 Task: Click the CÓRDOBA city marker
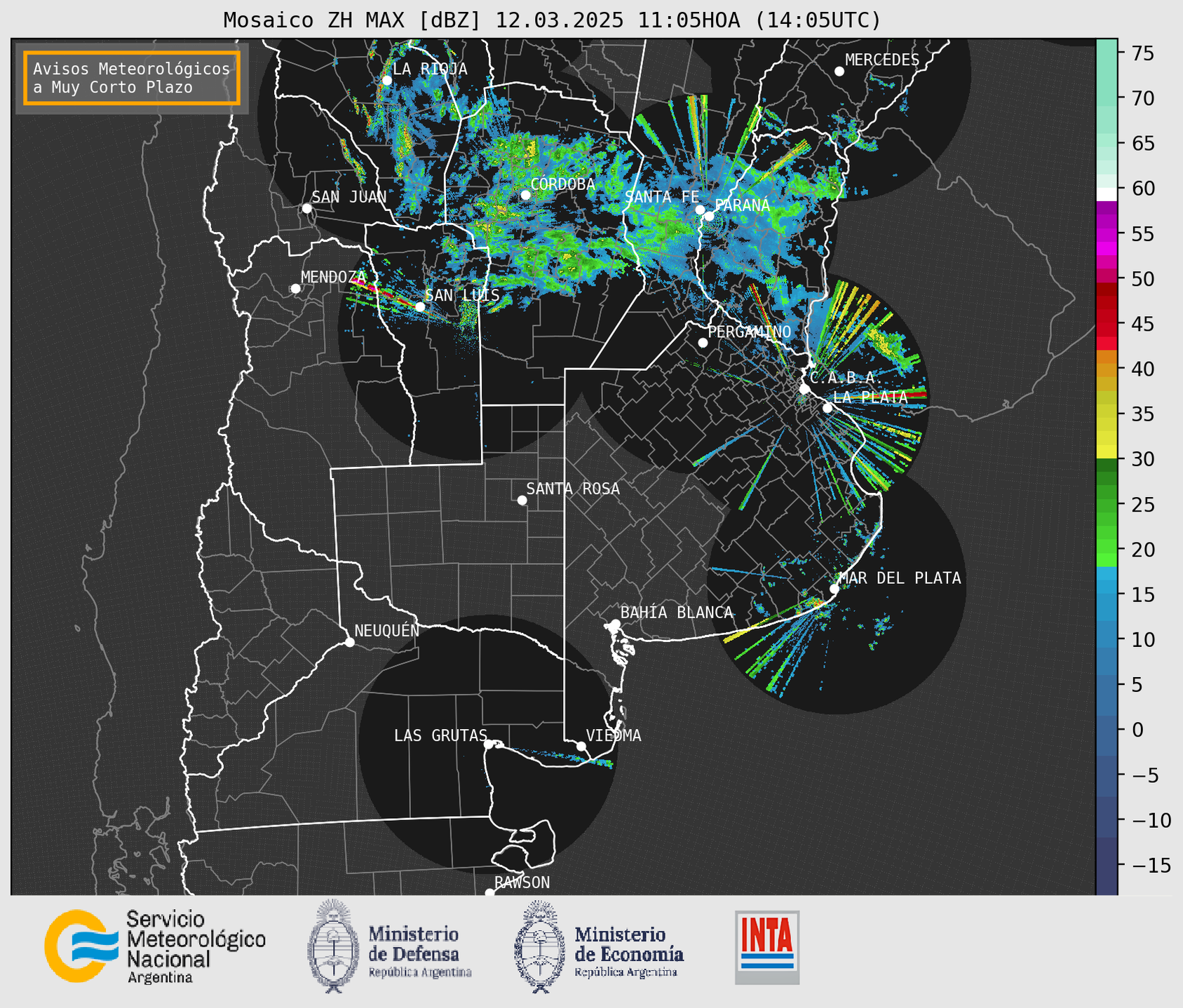[x=525, y=195]
